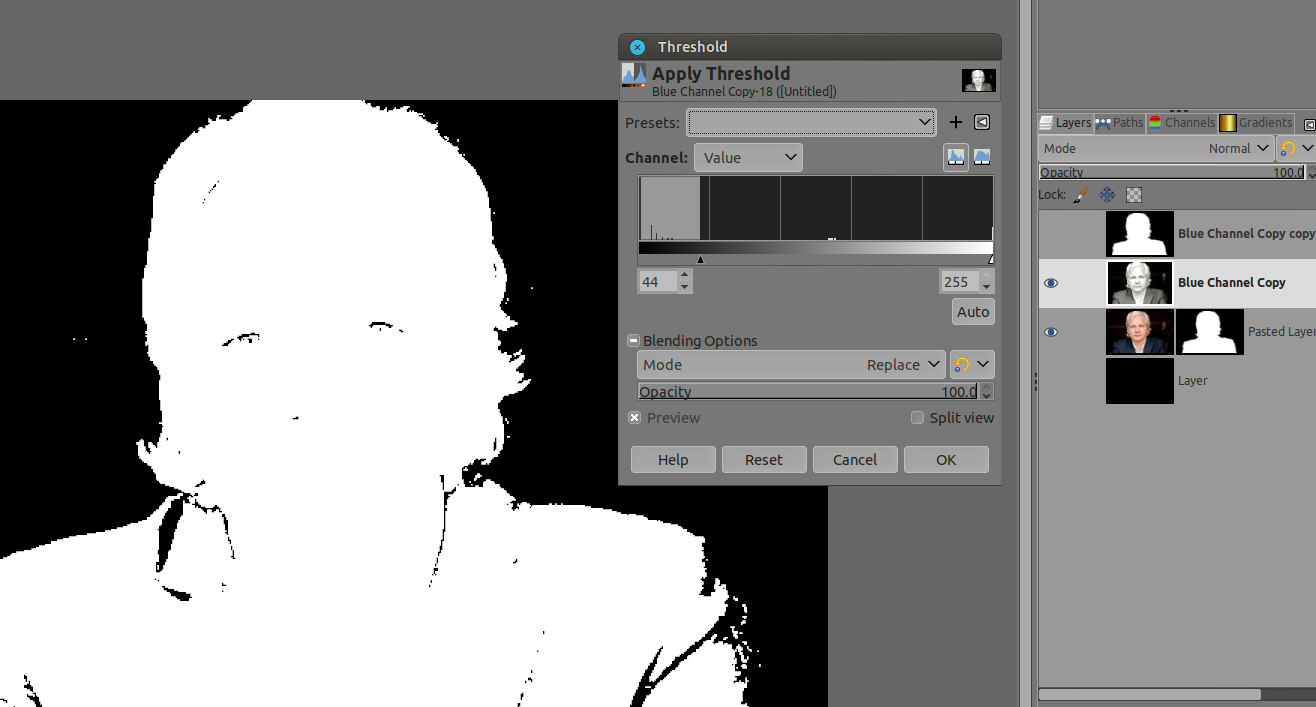Image resolution: width=1316 pixels, height=707 pixels.
Task: Click 'Blue Channel Copy' layer name
Action: tap(1232, 283)
